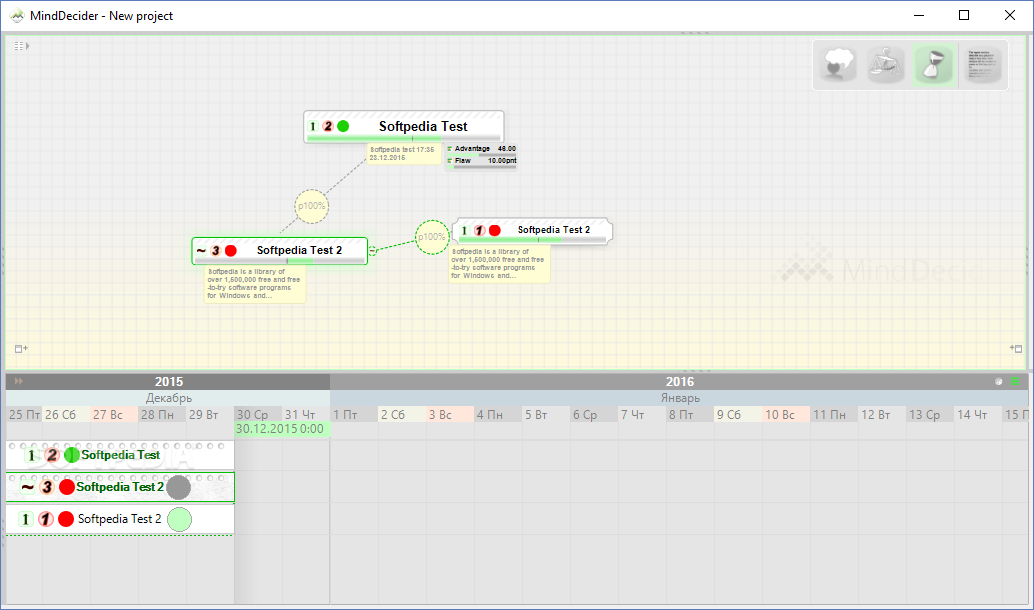This screenshot has width=1034, height=610.
Task: Click the green square icon at timeline header right
Action: [x=1016, y=381]
